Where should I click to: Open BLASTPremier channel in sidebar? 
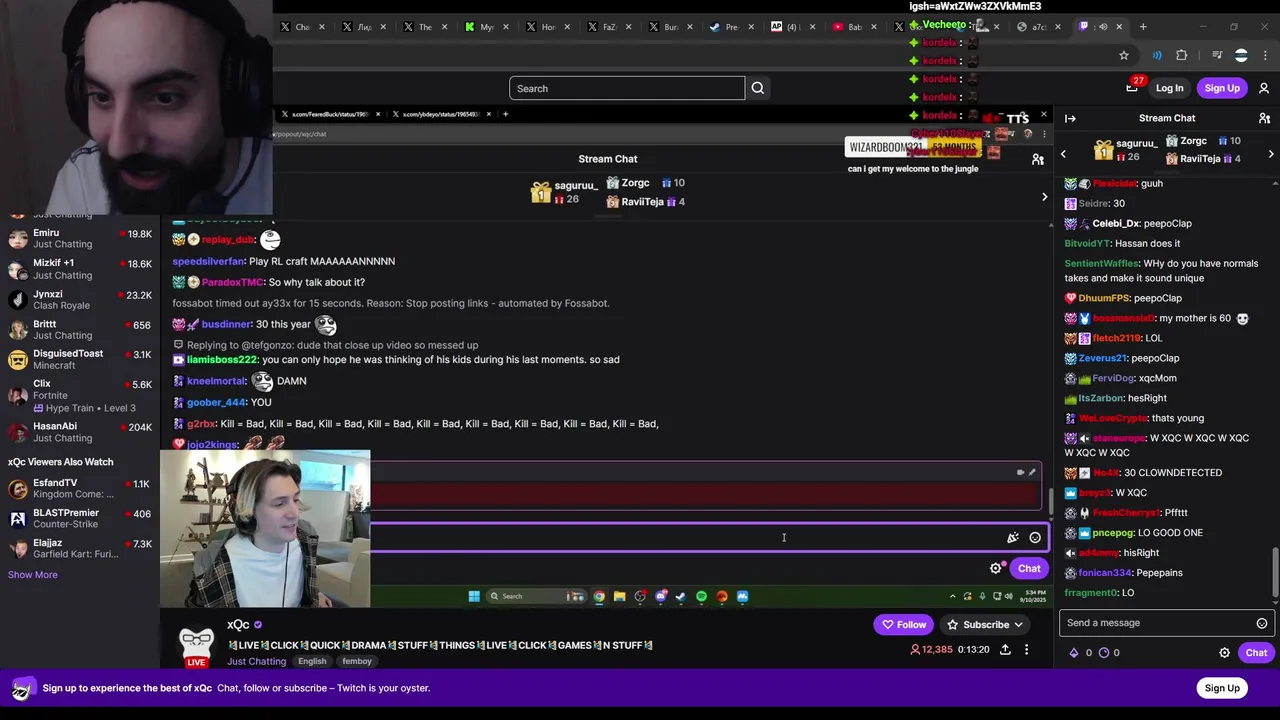coord(80,519)
